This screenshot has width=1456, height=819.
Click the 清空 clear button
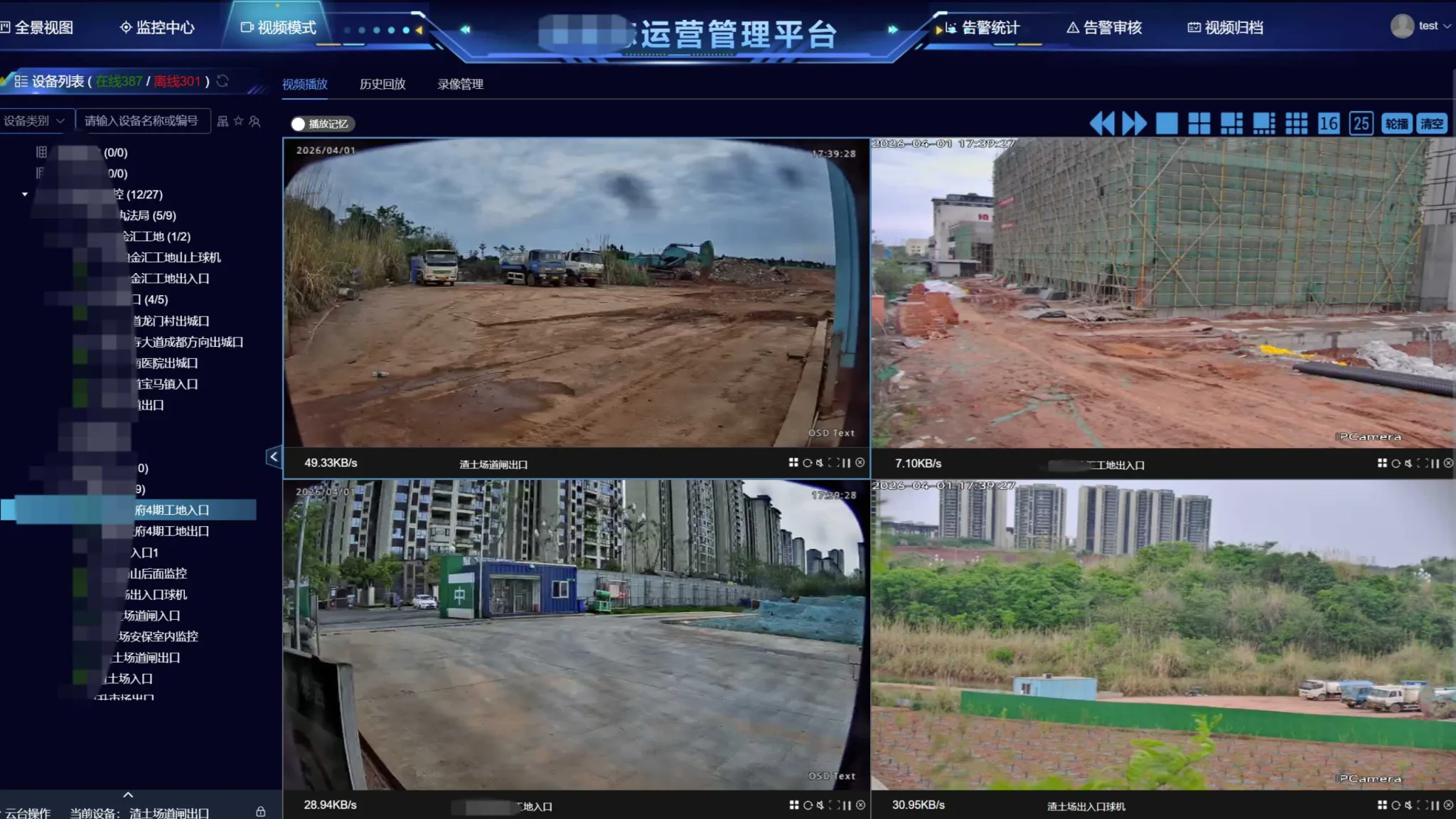pos(1431,124)
